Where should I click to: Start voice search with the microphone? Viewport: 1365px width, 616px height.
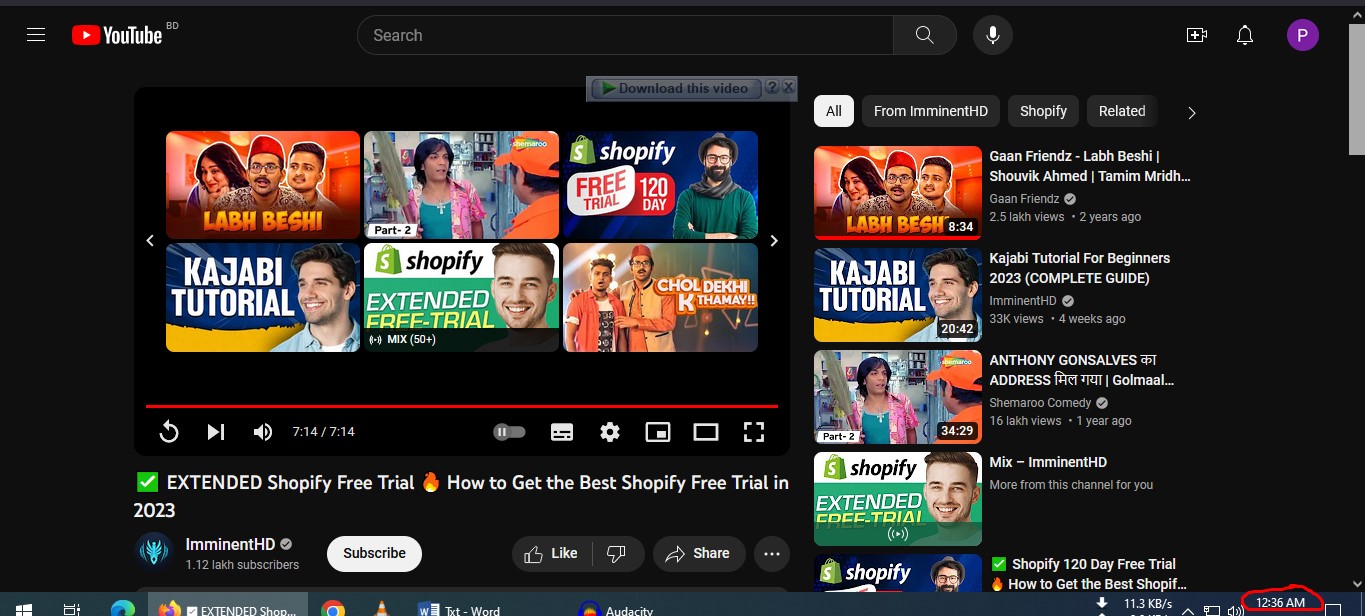(x=993, y=35)
